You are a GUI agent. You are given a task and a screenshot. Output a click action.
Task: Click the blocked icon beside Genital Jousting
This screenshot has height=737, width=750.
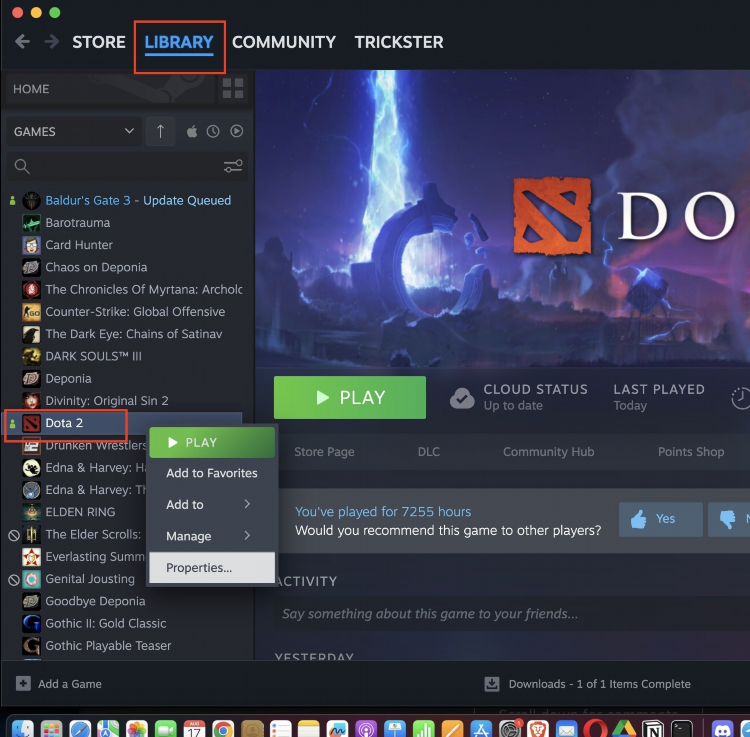14,580
